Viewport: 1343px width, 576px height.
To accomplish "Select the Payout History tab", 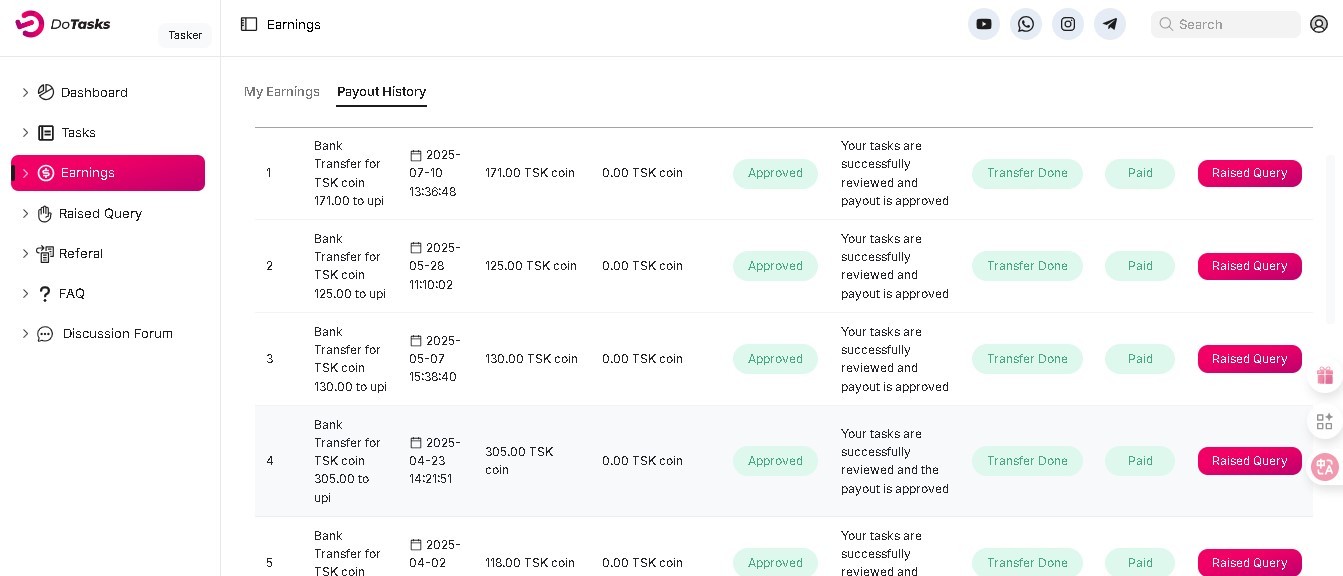I will pyautogui.click(x=381, y=91).
